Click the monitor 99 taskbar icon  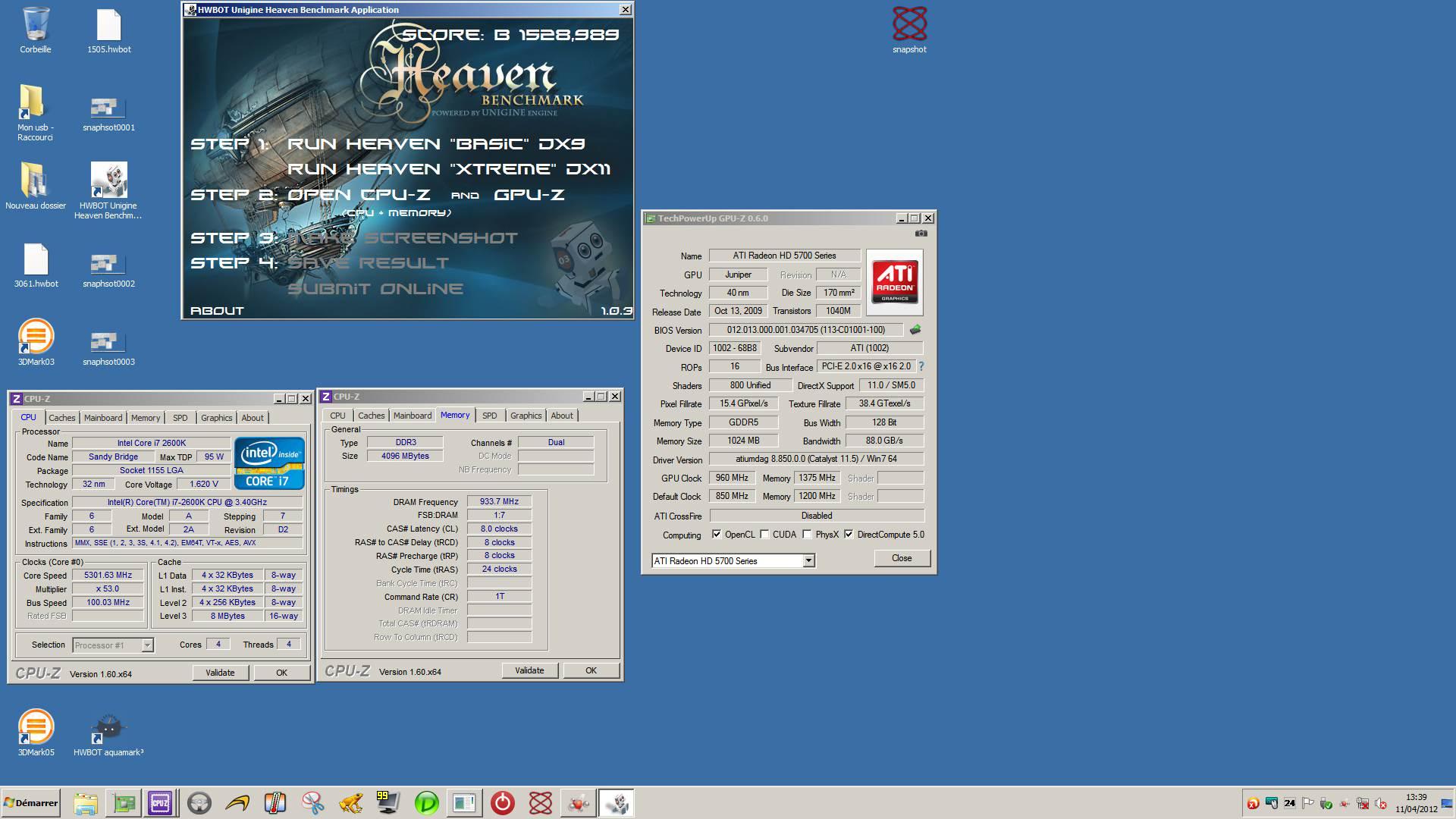[x=388, y=803]
